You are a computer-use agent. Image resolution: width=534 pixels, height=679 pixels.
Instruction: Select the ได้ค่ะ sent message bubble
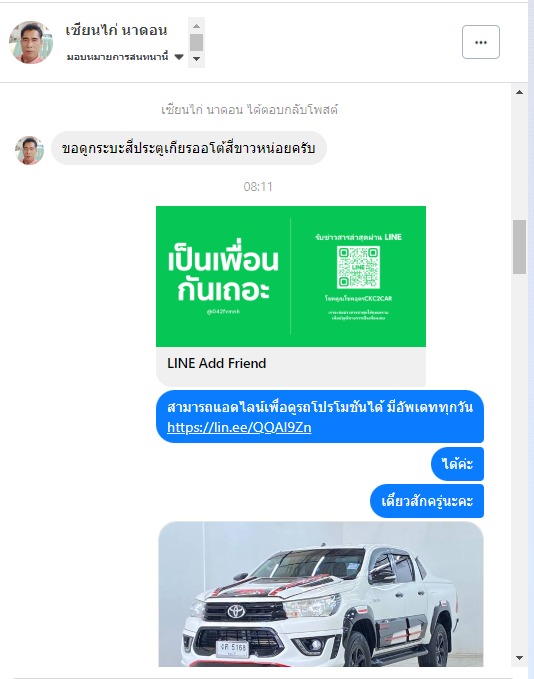457,464
